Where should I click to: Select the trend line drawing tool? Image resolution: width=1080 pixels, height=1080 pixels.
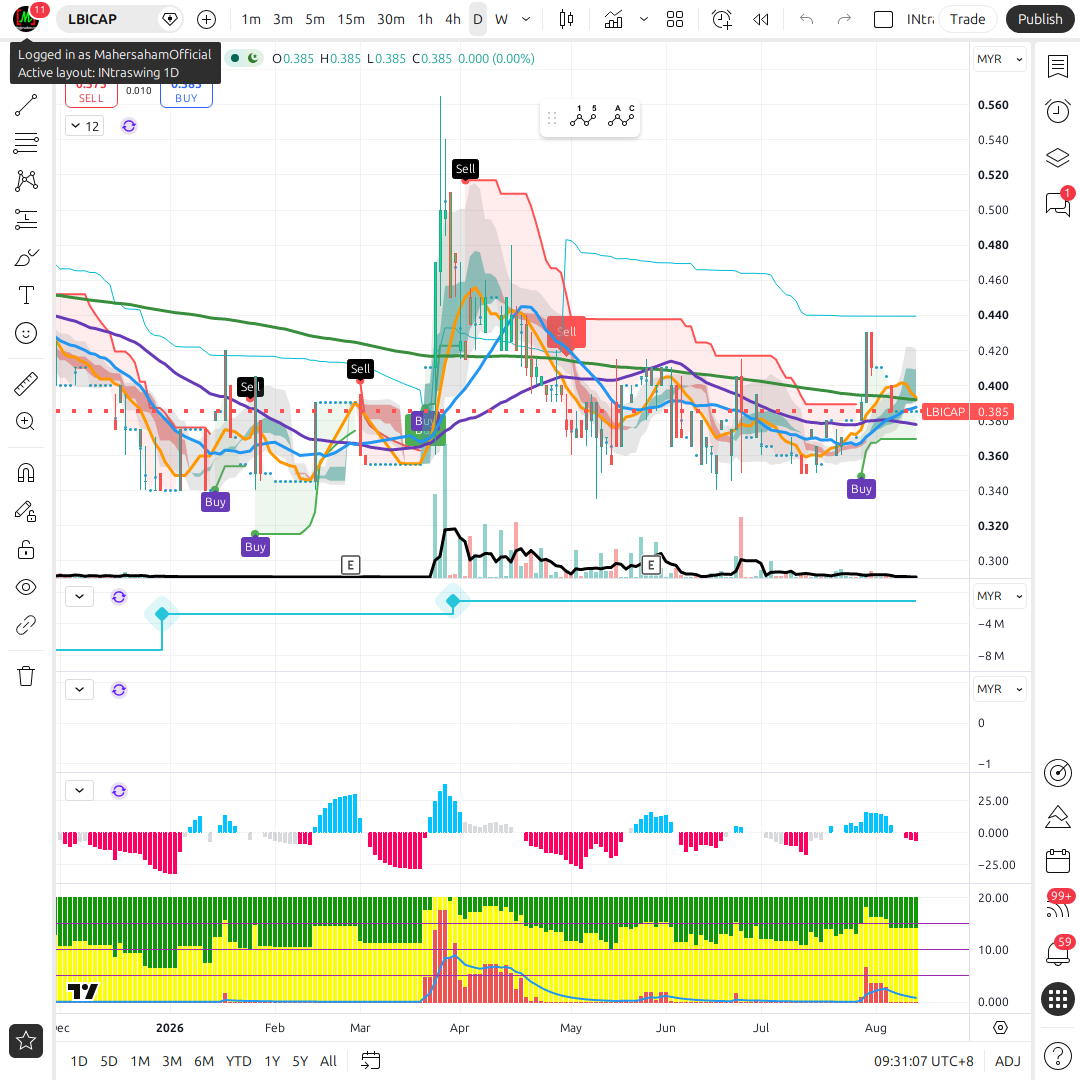click(26, 105)
